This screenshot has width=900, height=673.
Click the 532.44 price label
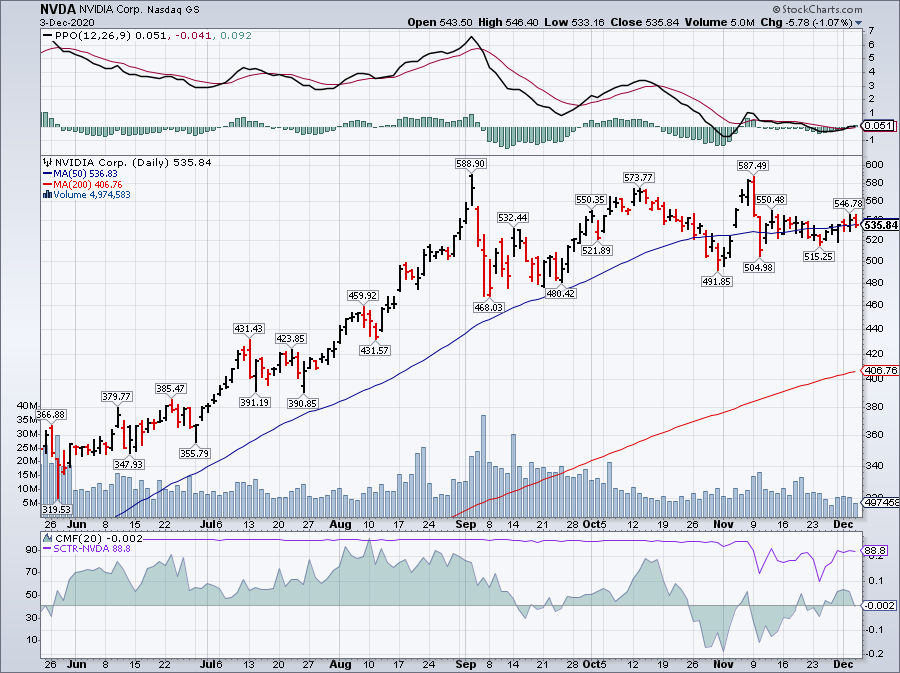pos(513,217)
